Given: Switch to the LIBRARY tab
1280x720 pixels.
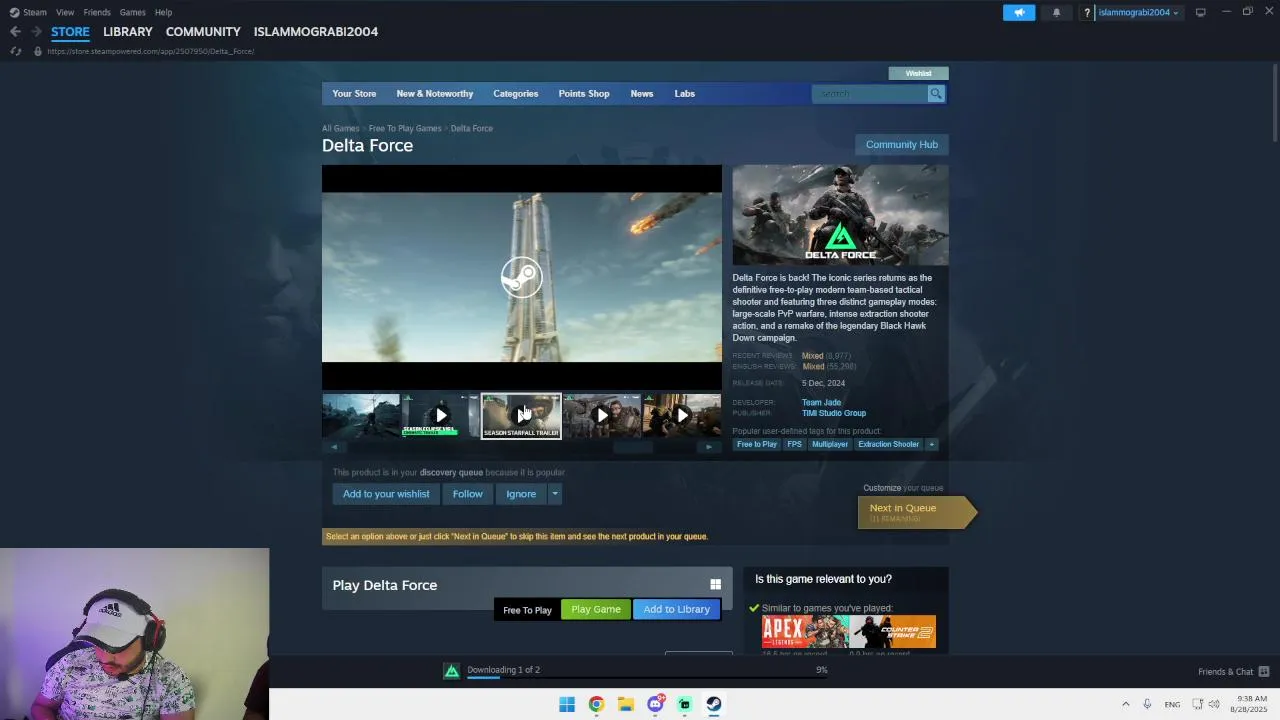Looking at the screenshot, I should tap(128, 32).
